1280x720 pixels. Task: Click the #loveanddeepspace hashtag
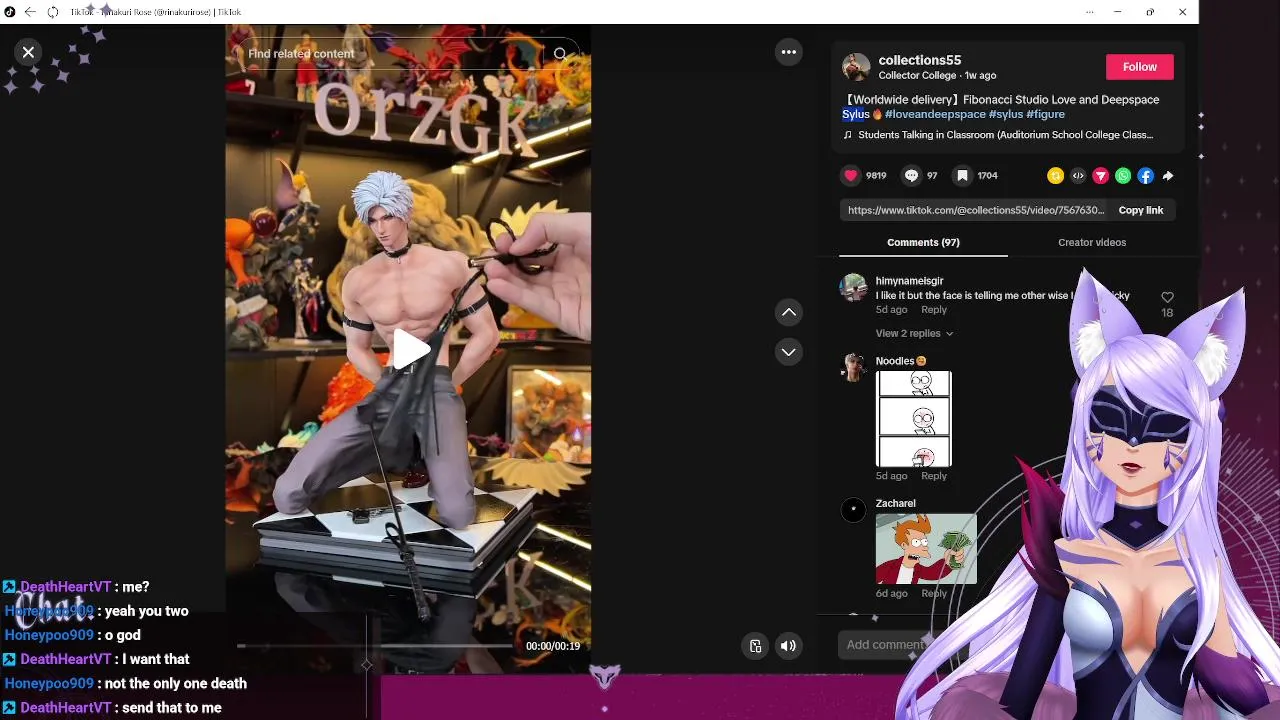935,114
